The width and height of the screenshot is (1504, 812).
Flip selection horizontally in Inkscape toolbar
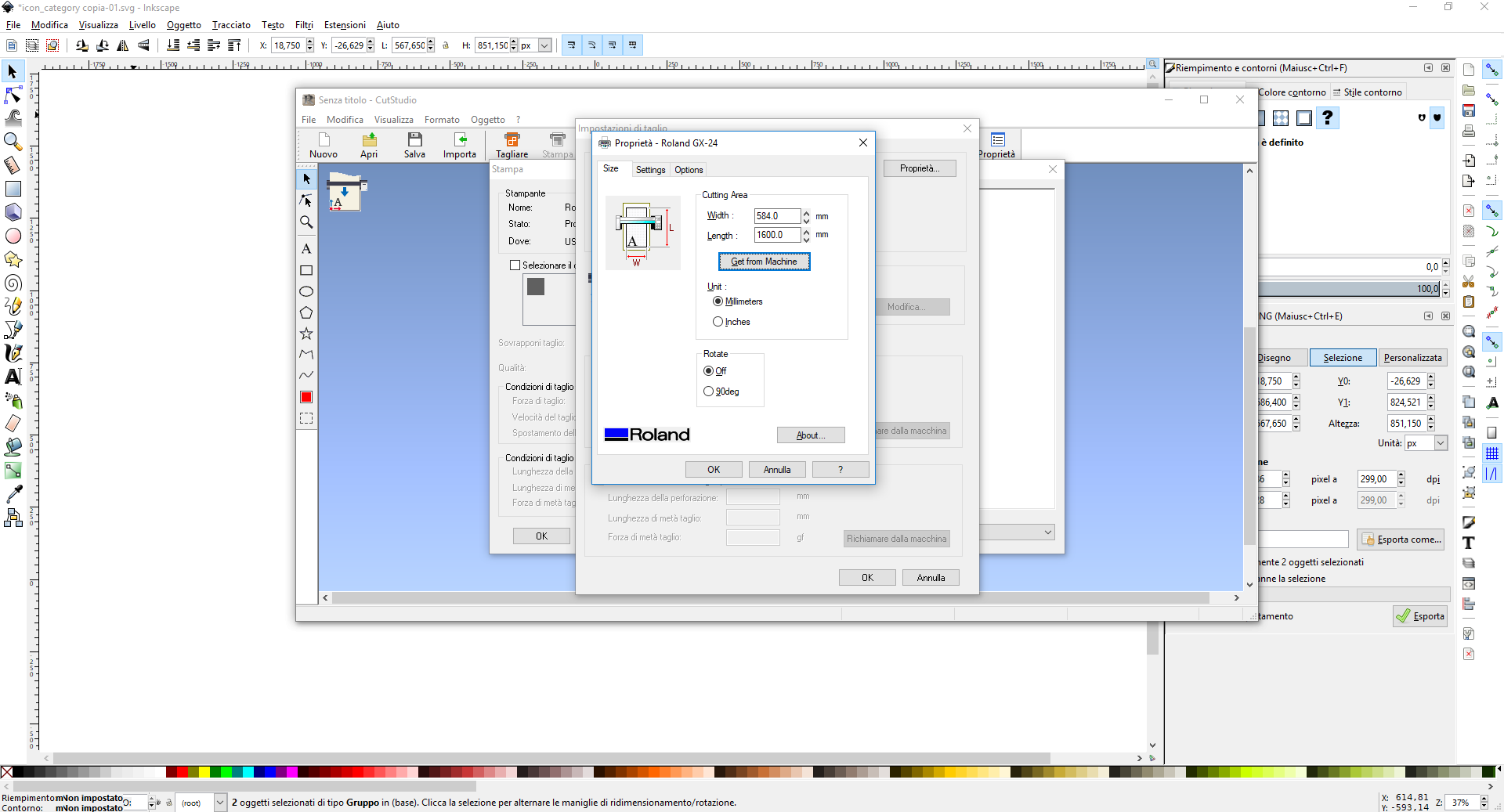[x=123, y=45]
